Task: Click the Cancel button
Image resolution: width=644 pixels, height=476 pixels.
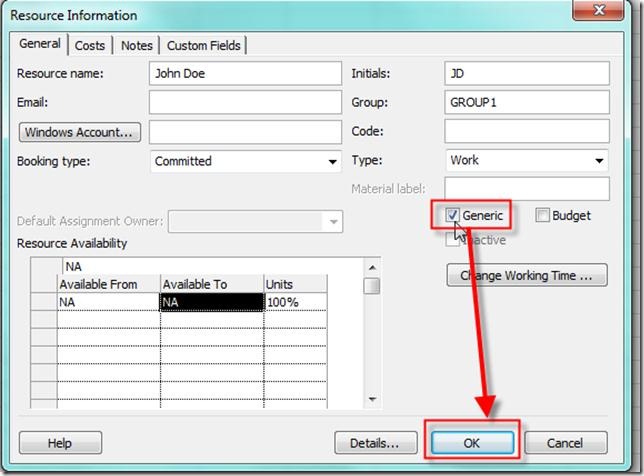Action: (x=565, y=442)
